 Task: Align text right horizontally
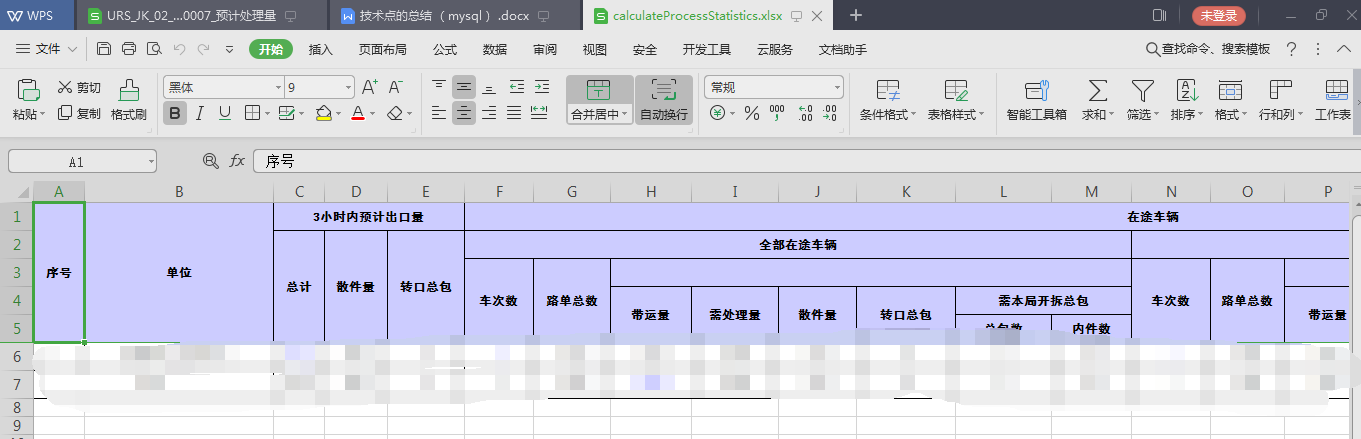(490, 113)
